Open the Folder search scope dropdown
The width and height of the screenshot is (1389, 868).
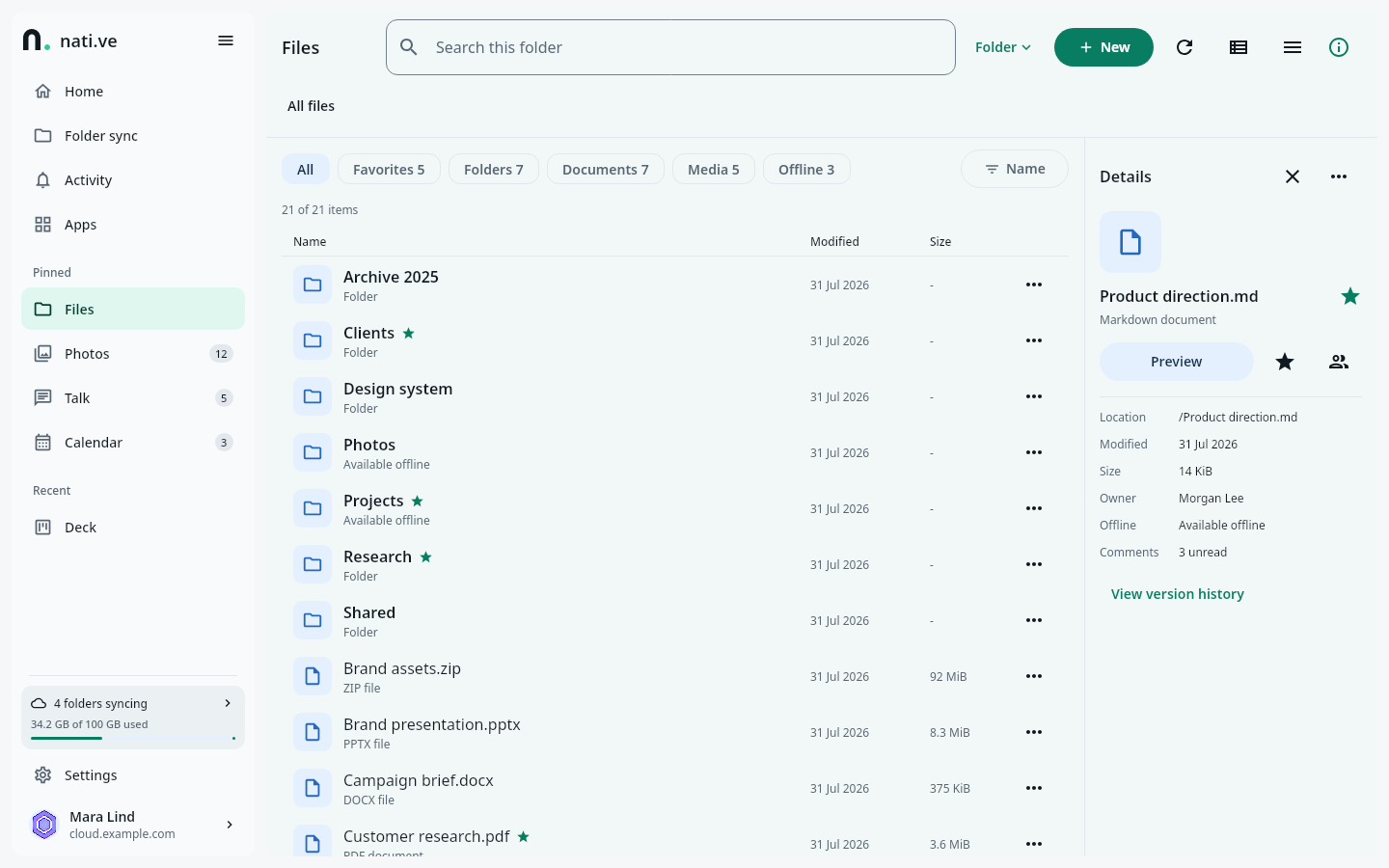click(1003, 47)
